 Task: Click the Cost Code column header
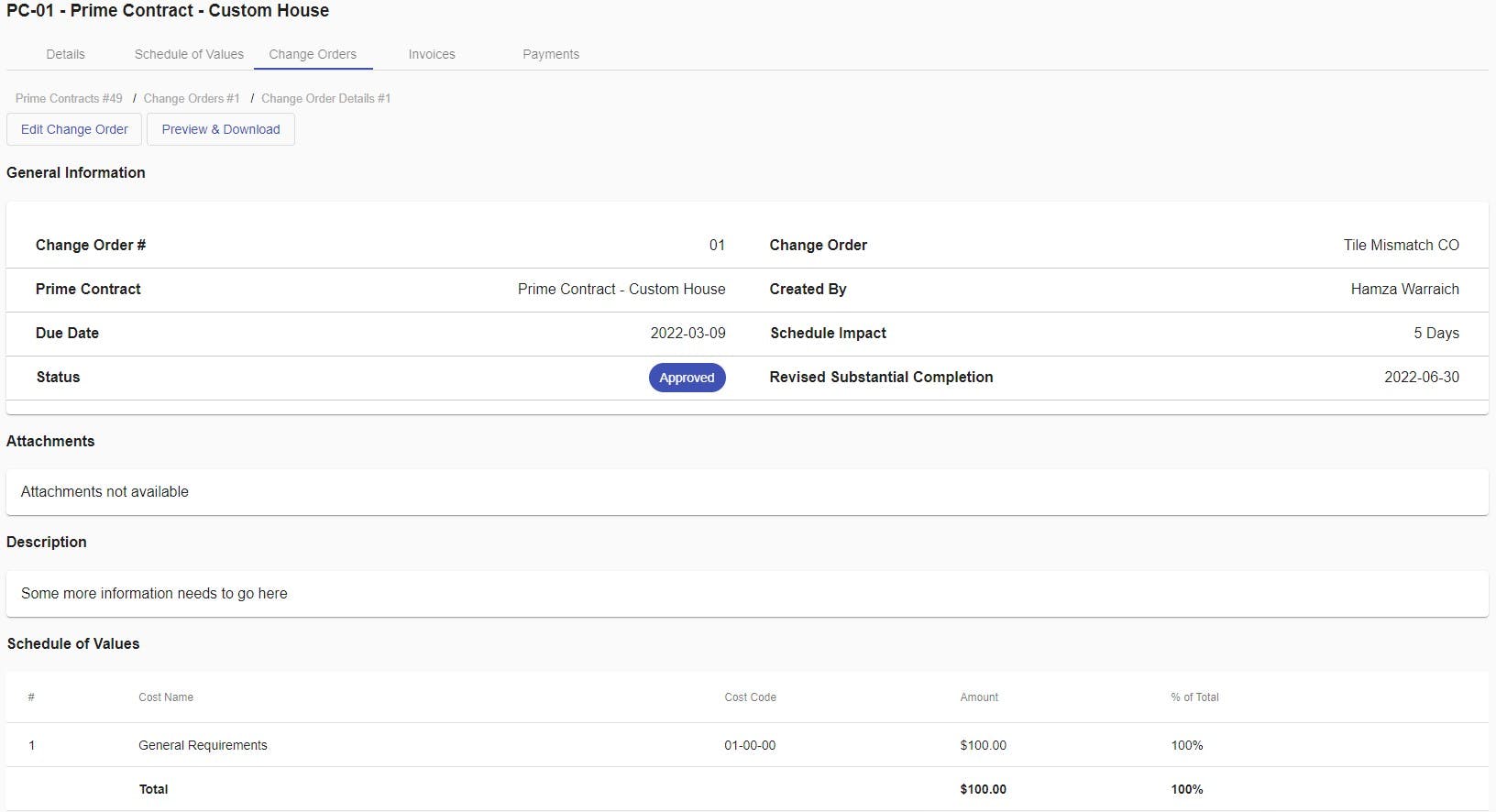click(750, 697)
